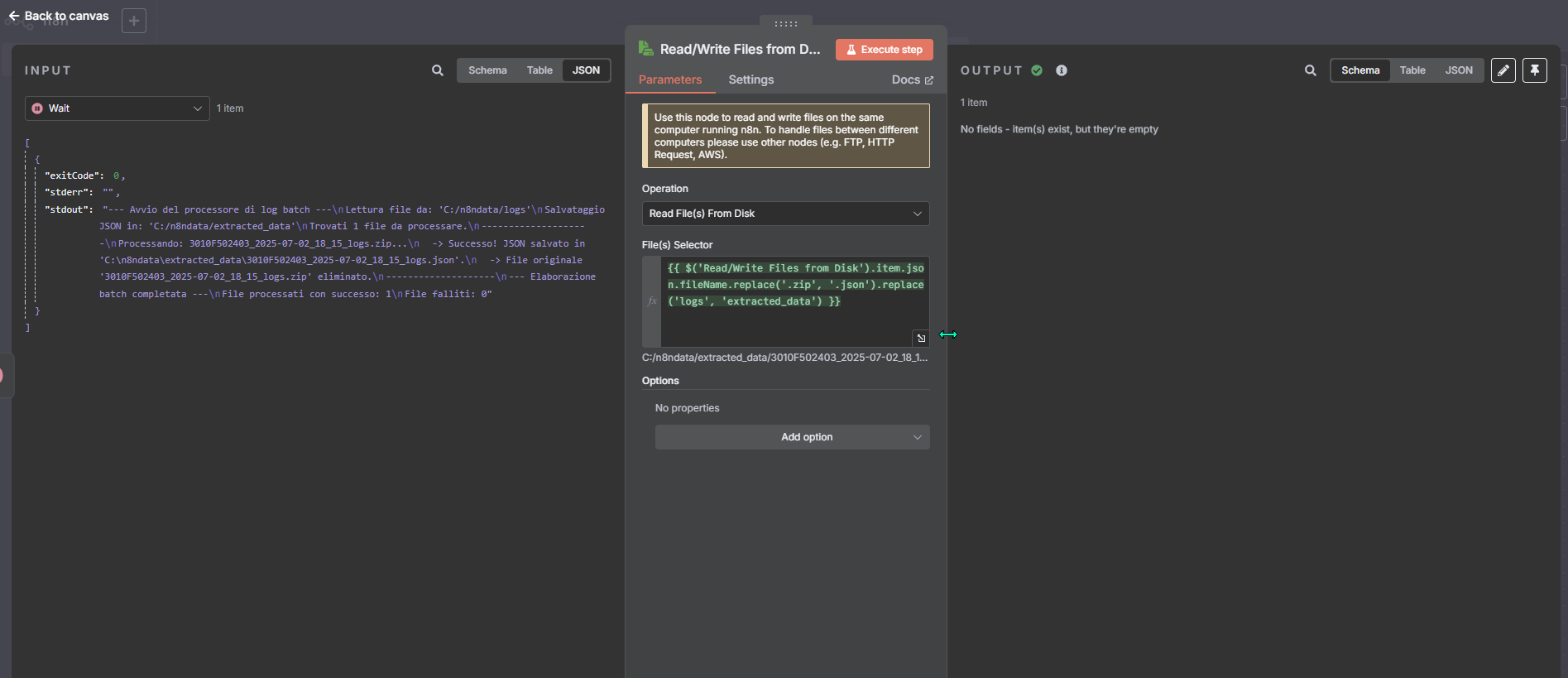
Task: Expand the Operation dropdown Read File(s) From Disk
Action: [x=785, y=214]
